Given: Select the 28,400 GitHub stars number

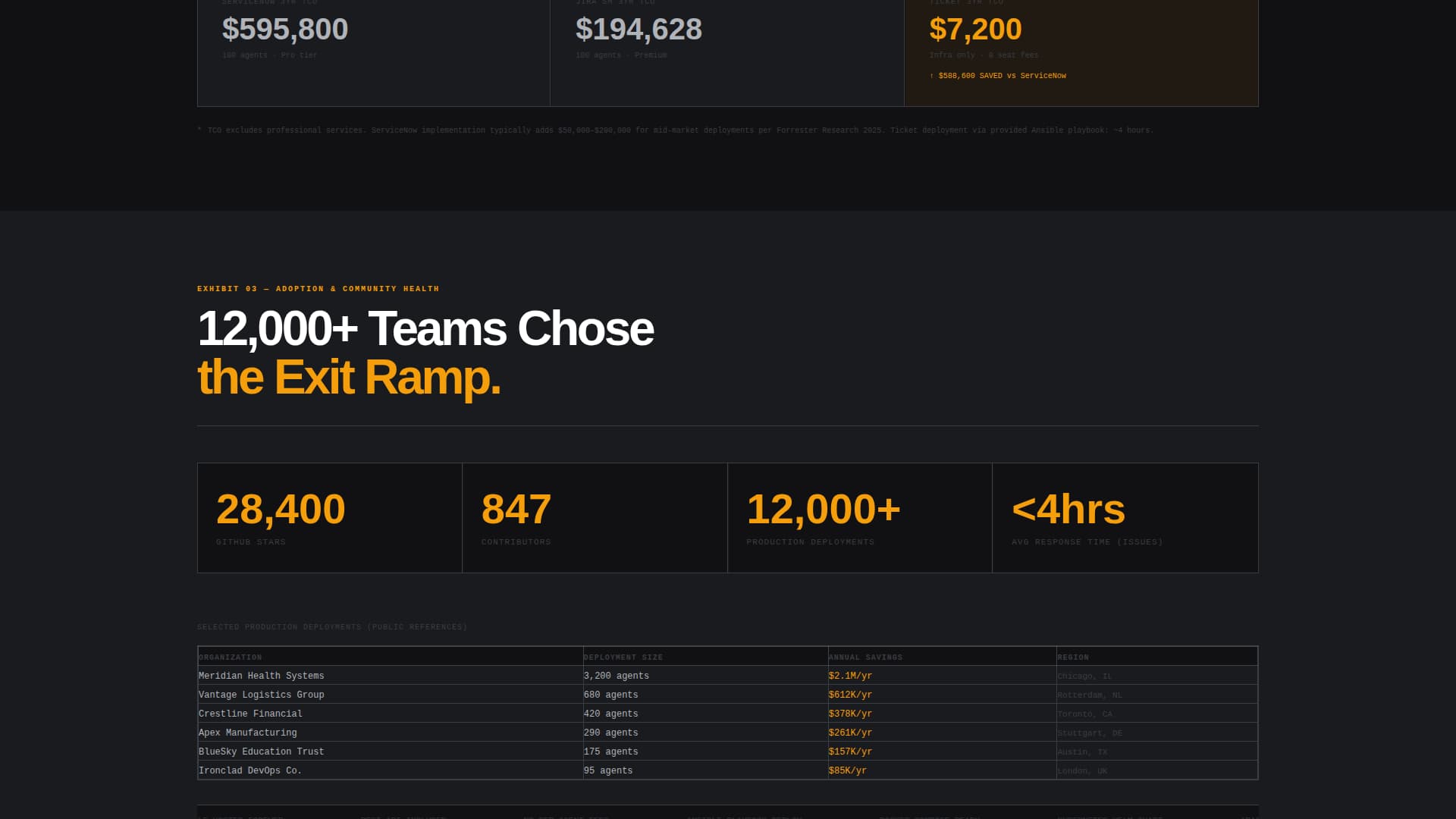Looking at the screenshot, I should pos(281,509).
